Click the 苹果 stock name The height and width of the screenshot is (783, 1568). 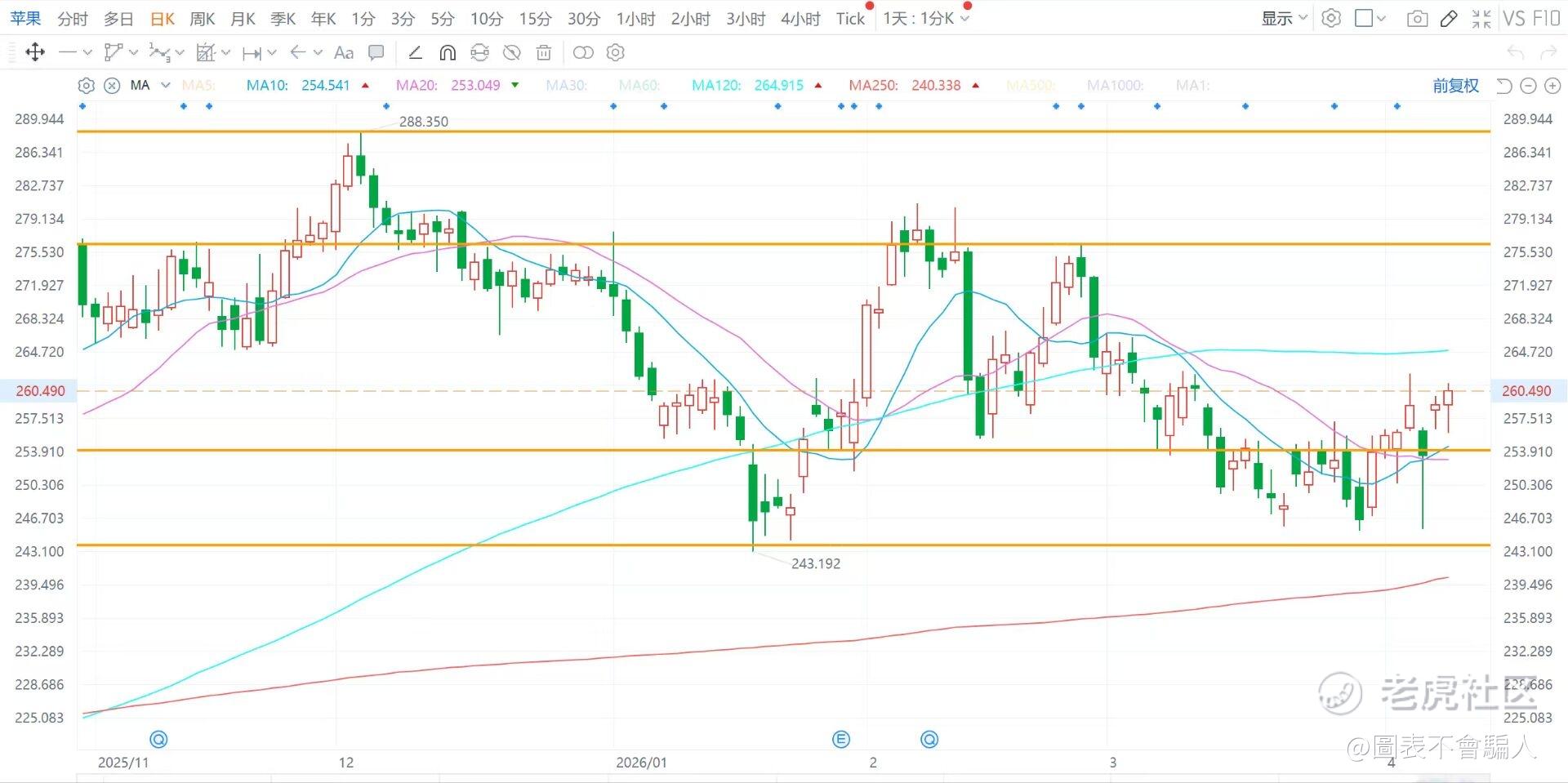tap(25, 18)
